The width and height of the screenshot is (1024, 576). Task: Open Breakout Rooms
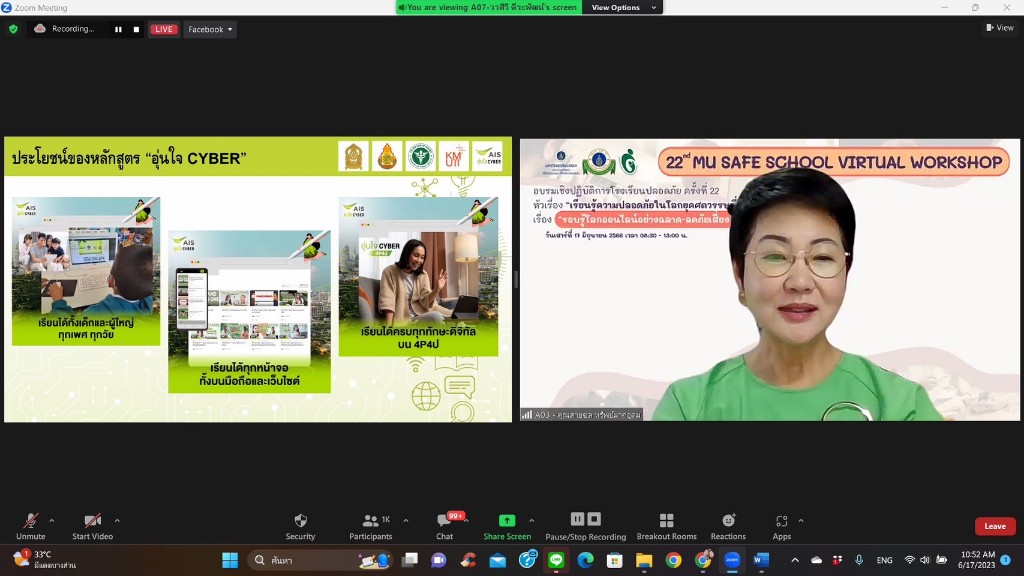point(666,526)
